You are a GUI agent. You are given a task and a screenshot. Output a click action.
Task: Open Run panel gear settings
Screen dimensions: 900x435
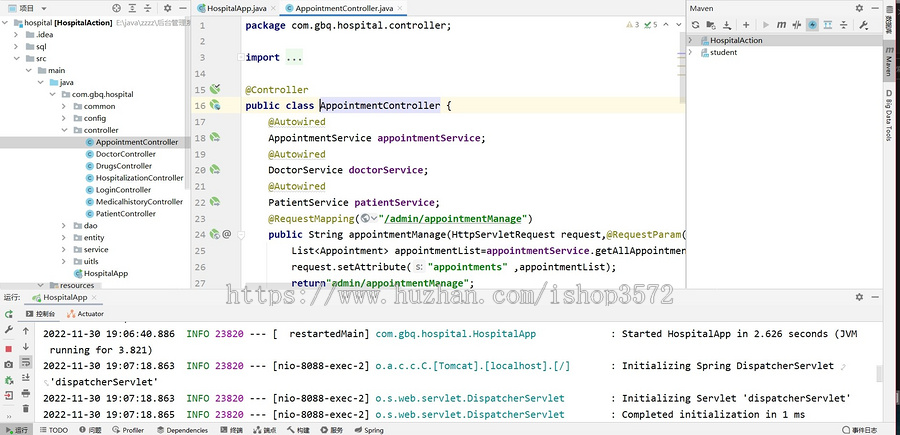(x=859, y=297)
